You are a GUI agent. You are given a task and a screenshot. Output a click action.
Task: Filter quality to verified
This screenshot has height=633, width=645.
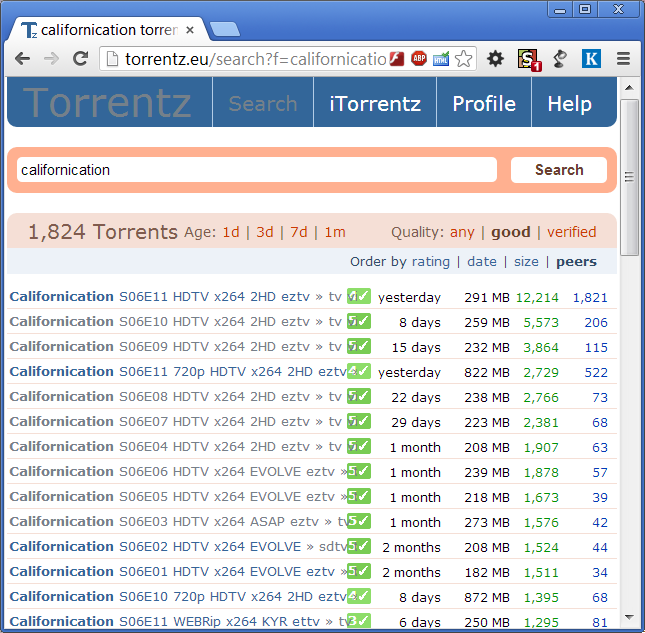pos(571,232)
